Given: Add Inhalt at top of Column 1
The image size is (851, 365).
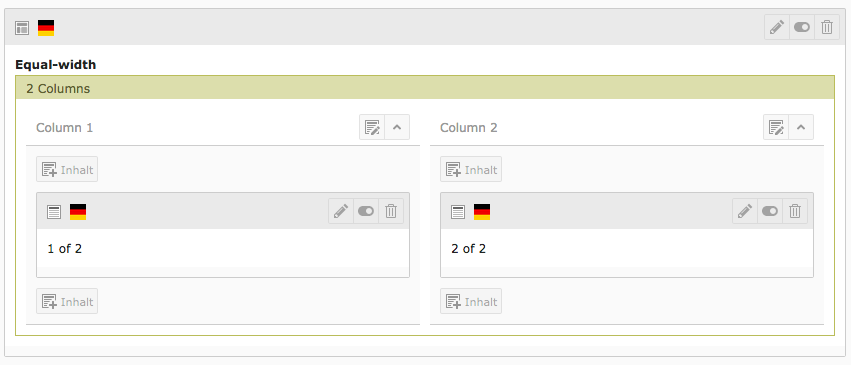Looking at the screenshot, I should pyautogui.click(x=67, y=169).
